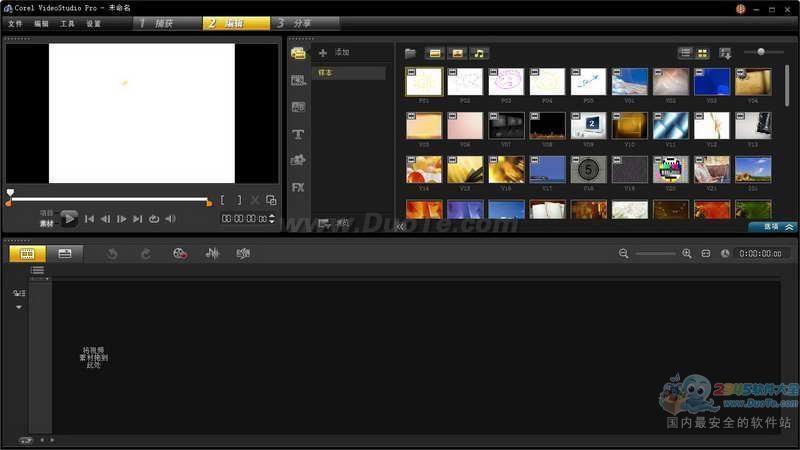Viewport: 800px width, 450px height.
Task: Adjust the timeline zoom slider
Action: pyautogui.click(x=655, y=254)
